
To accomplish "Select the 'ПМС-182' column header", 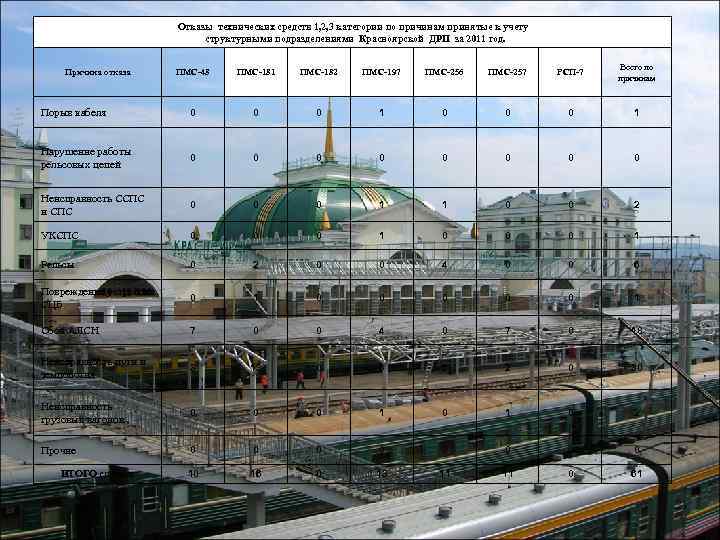I will point(319,72).
